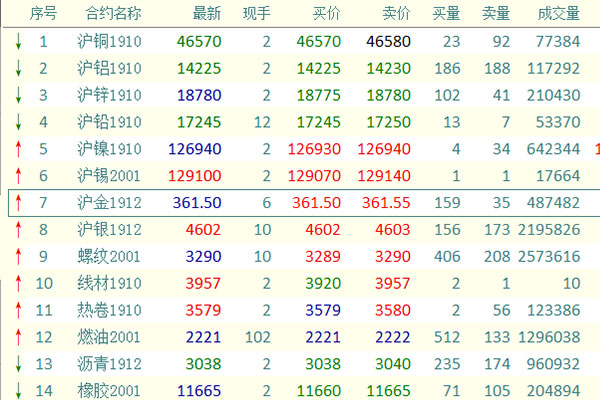Viewport: 600px width, 400px height.
Task: Select contract 沪铜1910
Action: point(109,41)
